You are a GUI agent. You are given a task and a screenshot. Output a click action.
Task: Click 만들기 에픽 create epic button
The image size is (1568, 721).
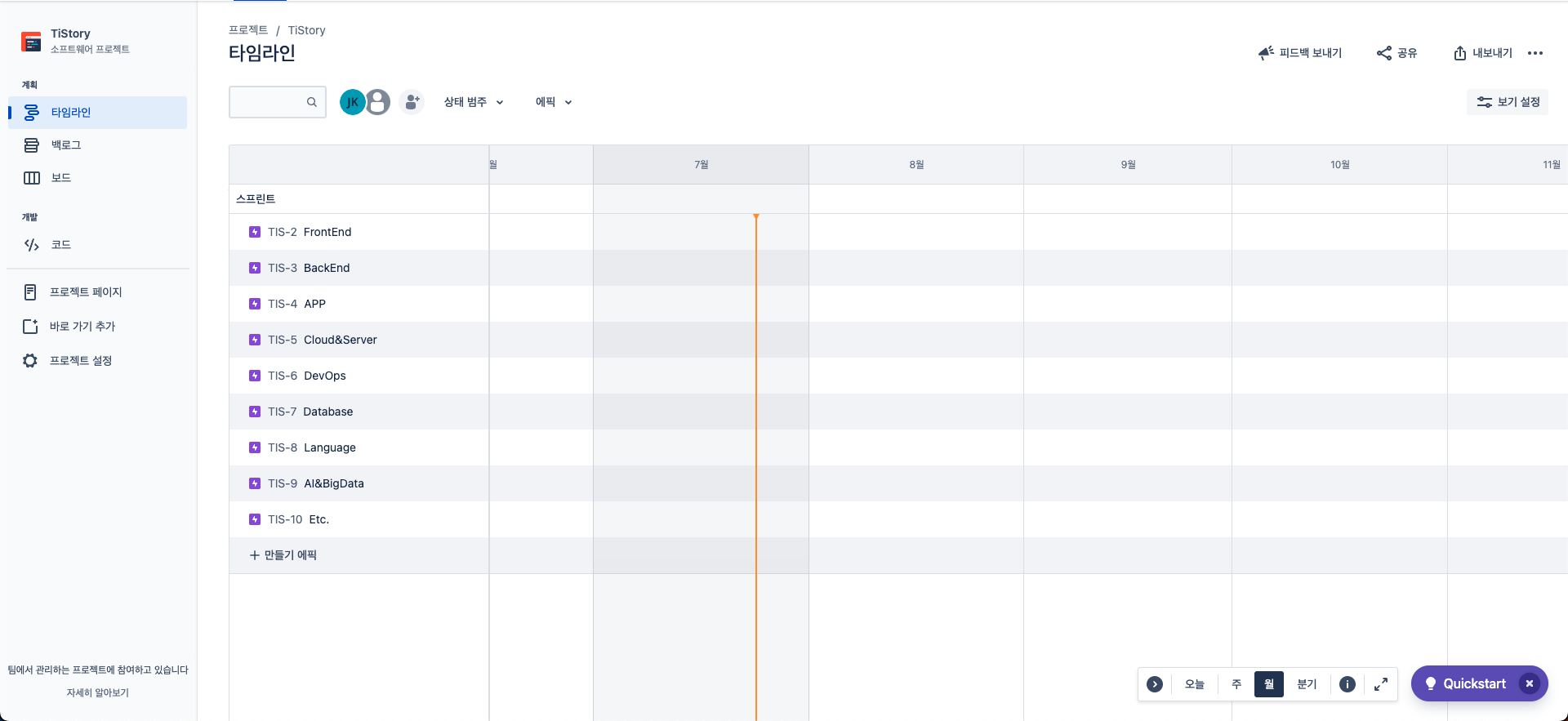click(283, 555)
